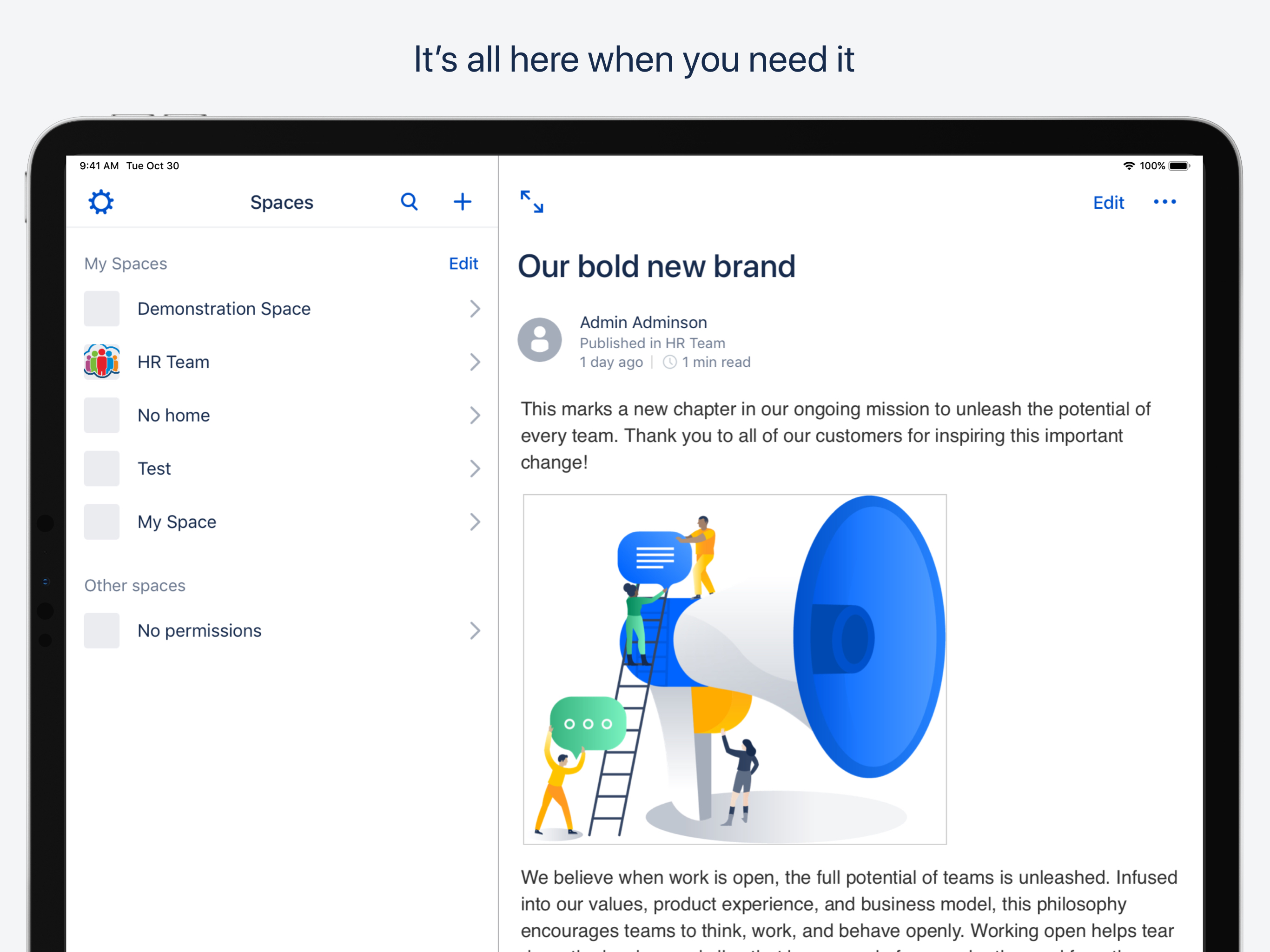Tap the Demonstration Space placeholder icon

tap(102, 309)
